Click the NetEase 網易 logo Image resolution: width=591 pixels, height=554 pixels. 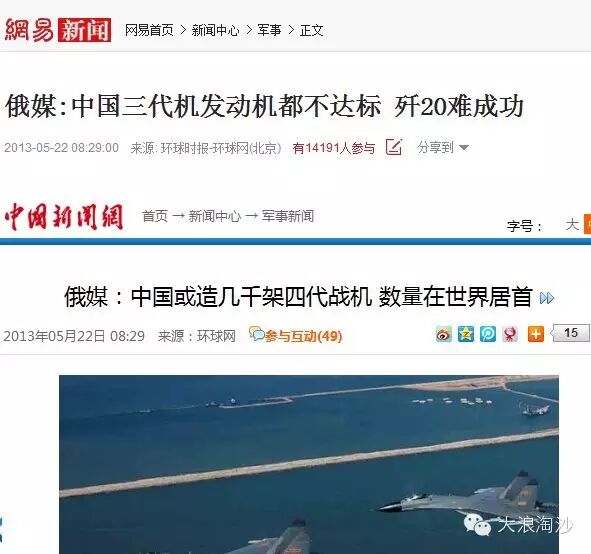[x=29, y=29]
